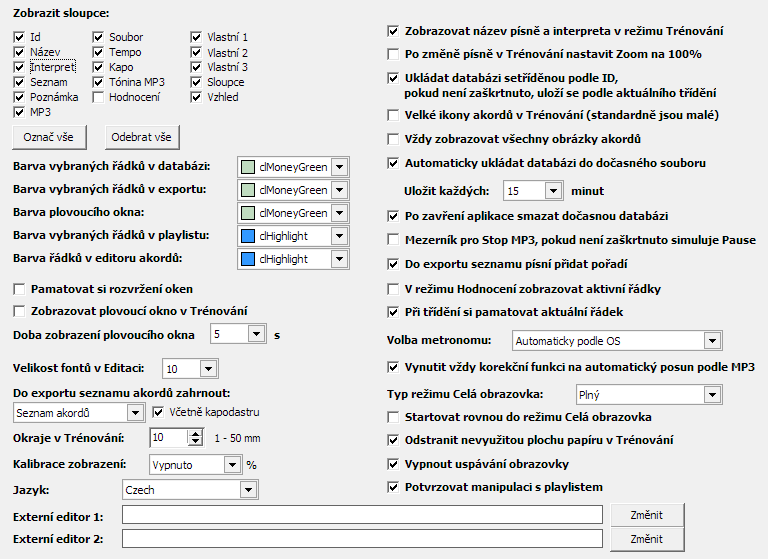768x559 pixels.
Task: Toggle Po zavření aplikace smazat dočasnou databázi
Action: click(393, 216)
